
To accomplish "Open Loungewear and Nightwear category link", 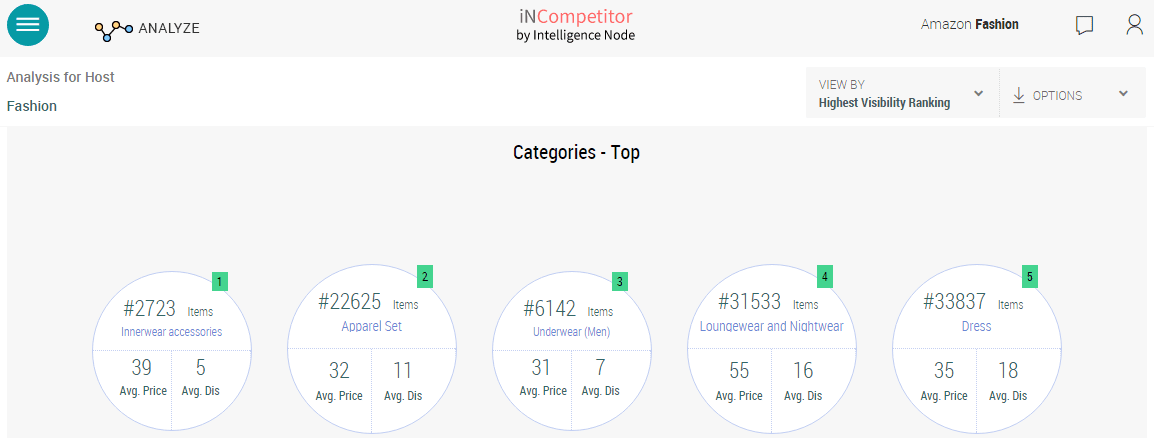I will 771,326.
